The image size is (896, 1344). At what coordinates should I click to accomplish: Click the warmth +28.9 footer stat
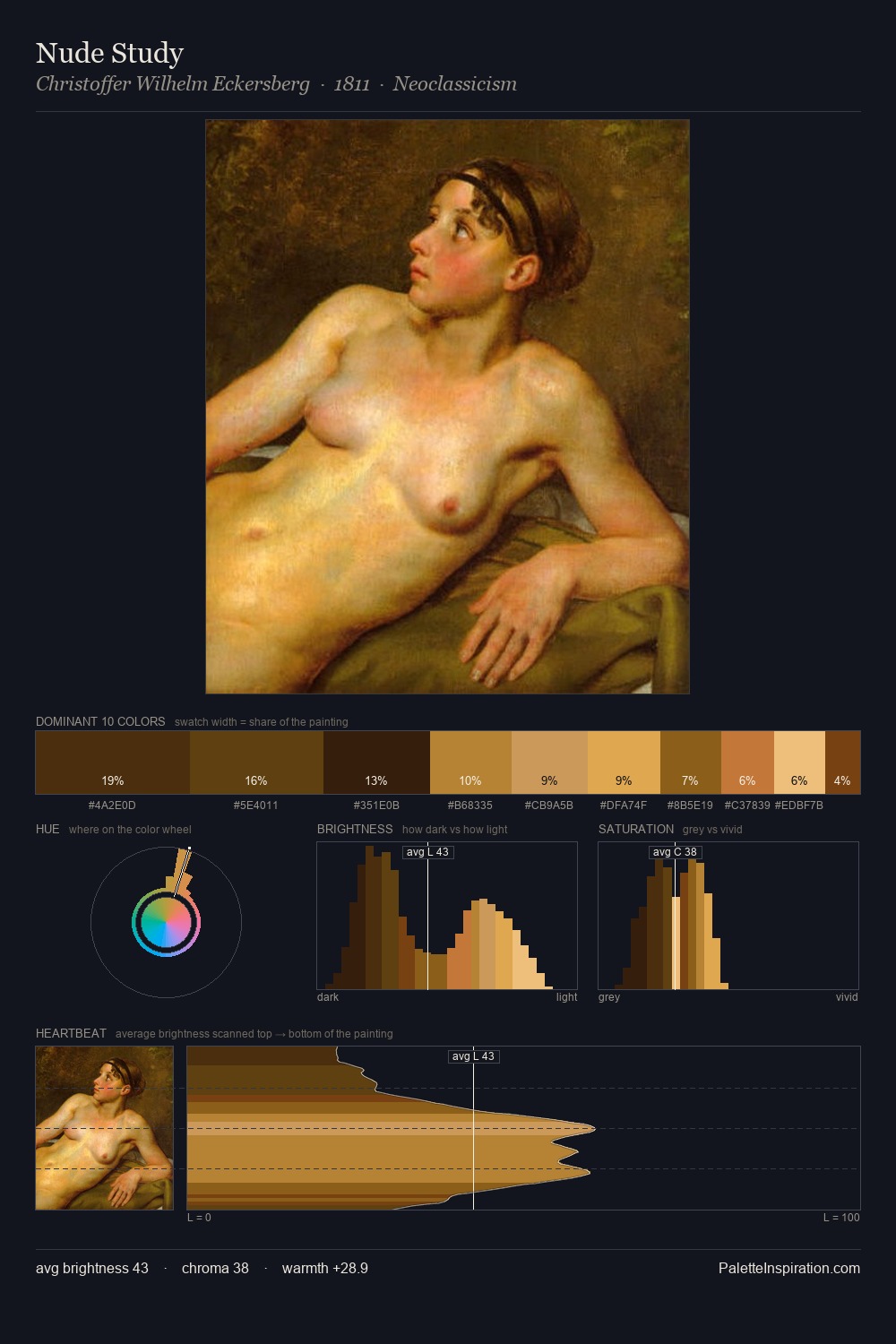[325, 1268]
